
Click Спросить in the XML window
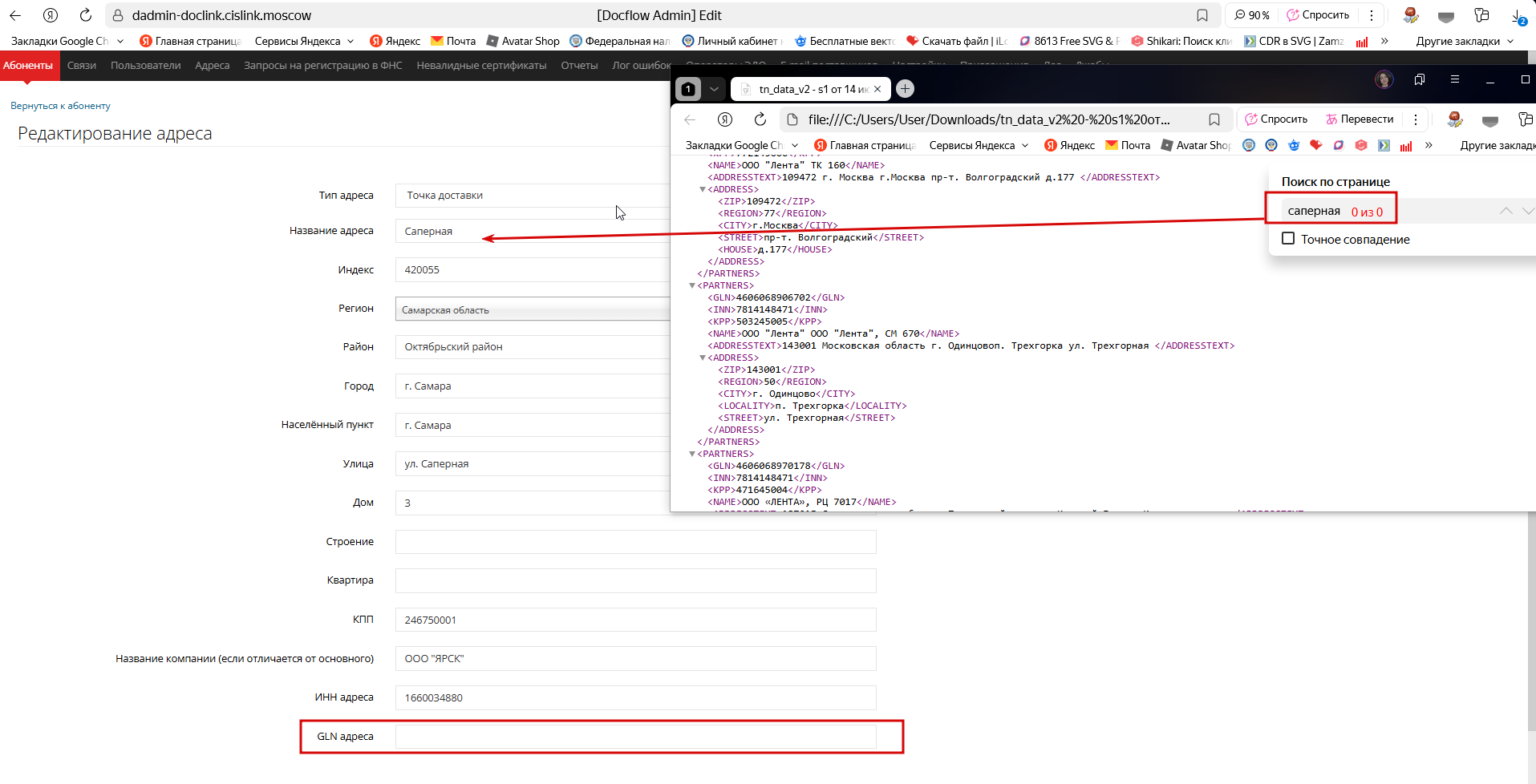click(1276, 119)
